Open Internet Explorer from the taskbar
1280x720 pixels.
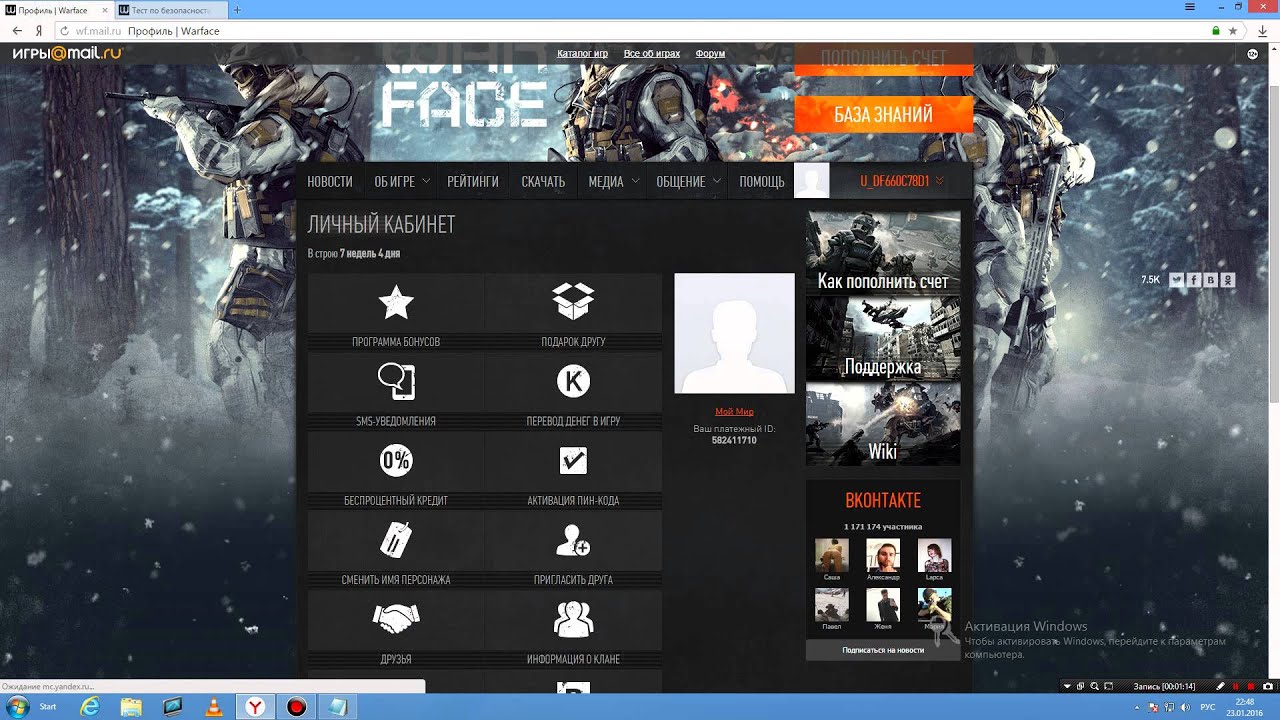[x=91, y=707]
